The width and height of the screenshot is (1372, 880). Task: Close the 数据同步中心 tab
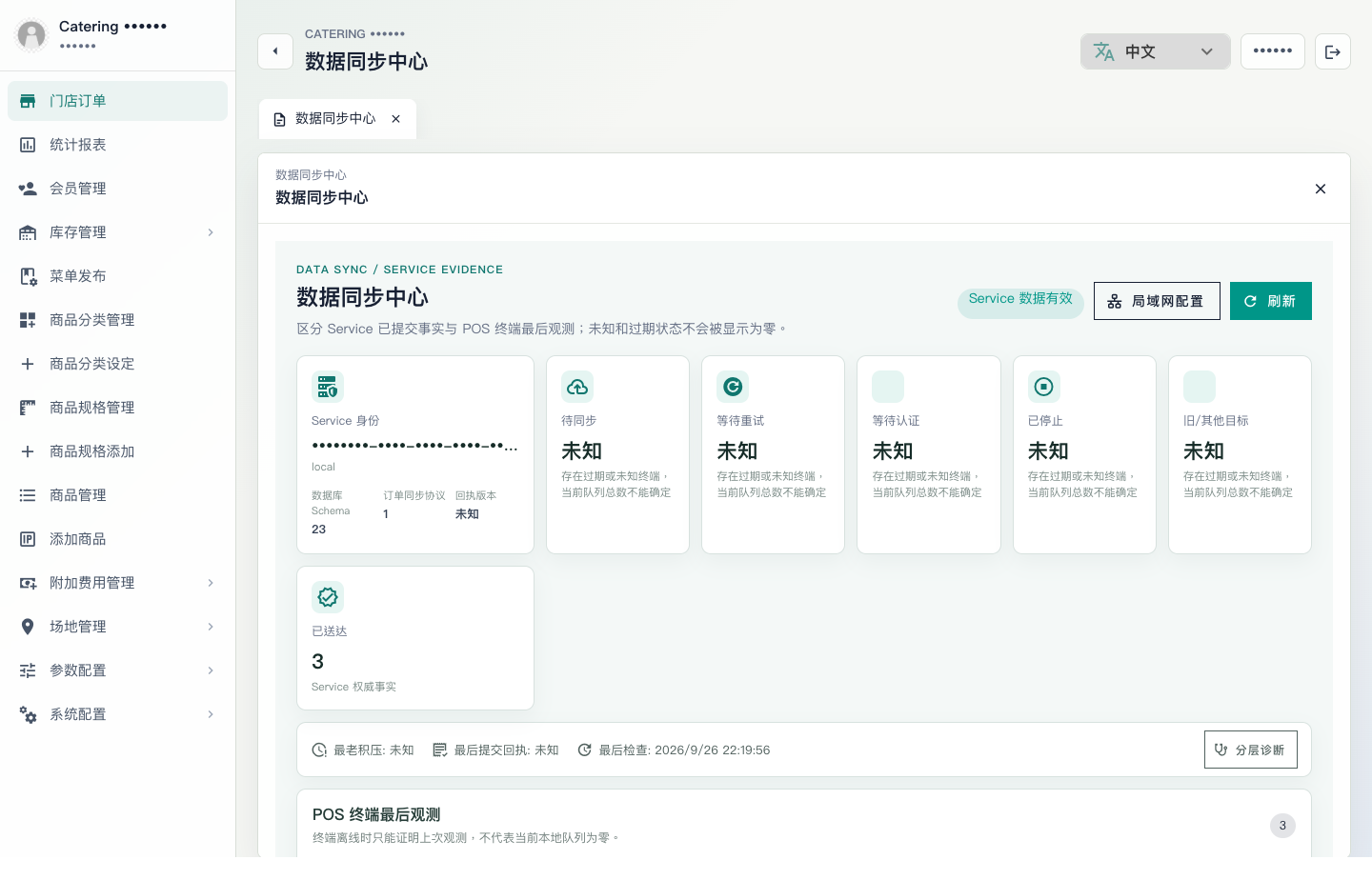tap(395, 119)
